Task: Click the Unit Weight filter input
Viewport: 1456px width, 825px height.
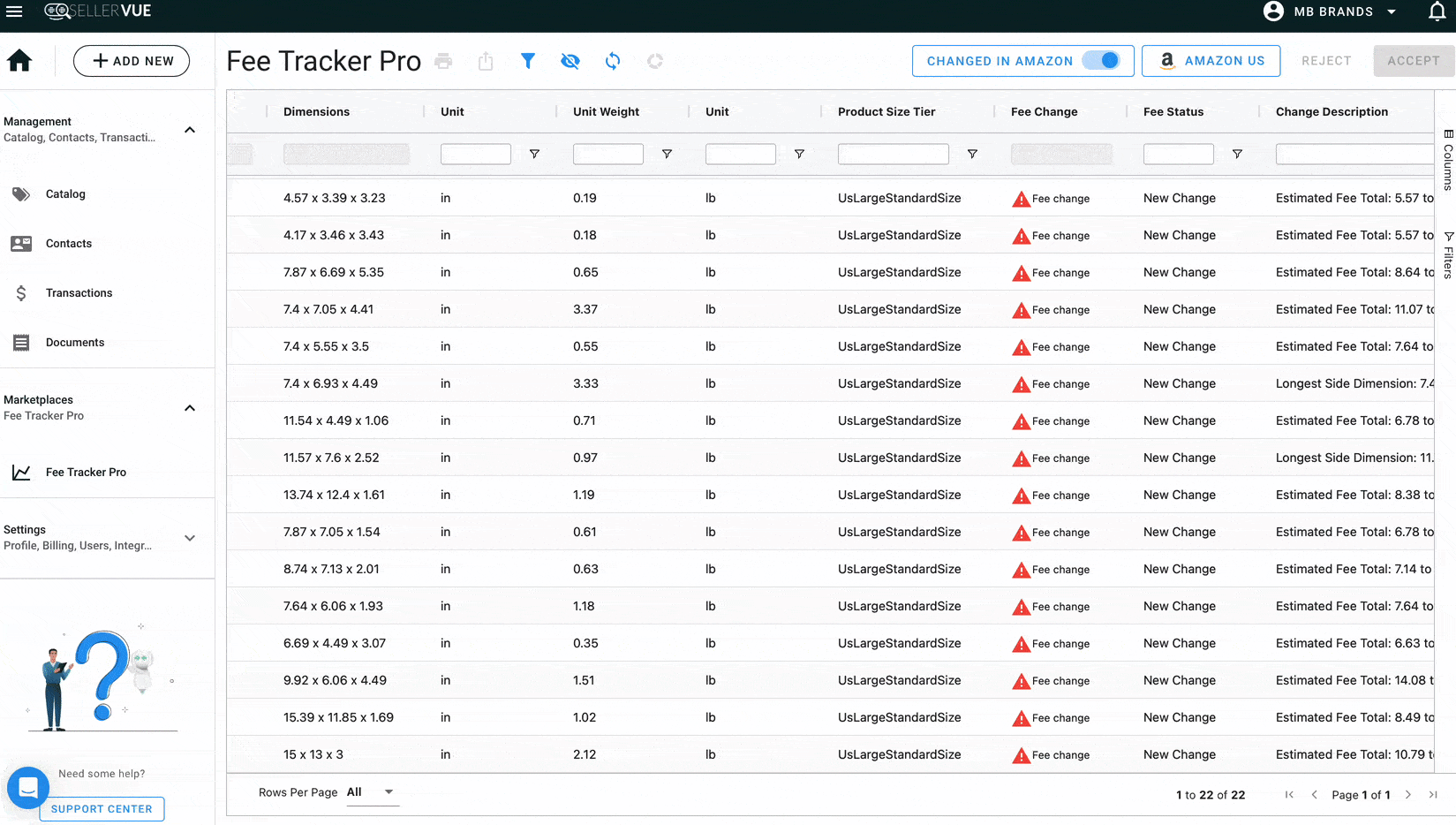Action: pos(608,154)
